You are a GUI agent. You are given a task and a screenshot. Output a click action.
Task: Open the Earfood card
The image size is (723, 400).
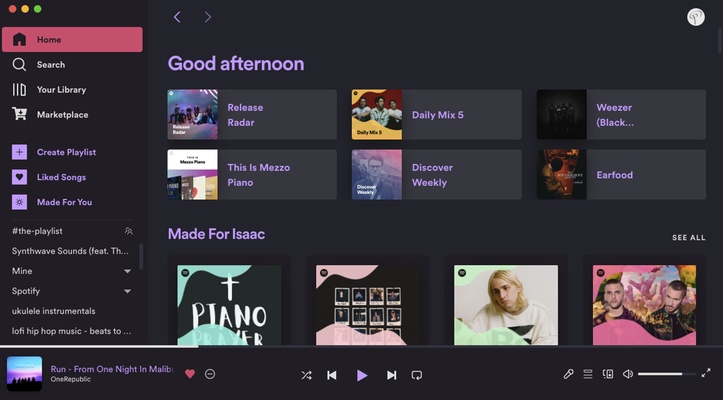pyautogui.click(x=621, y=174)
